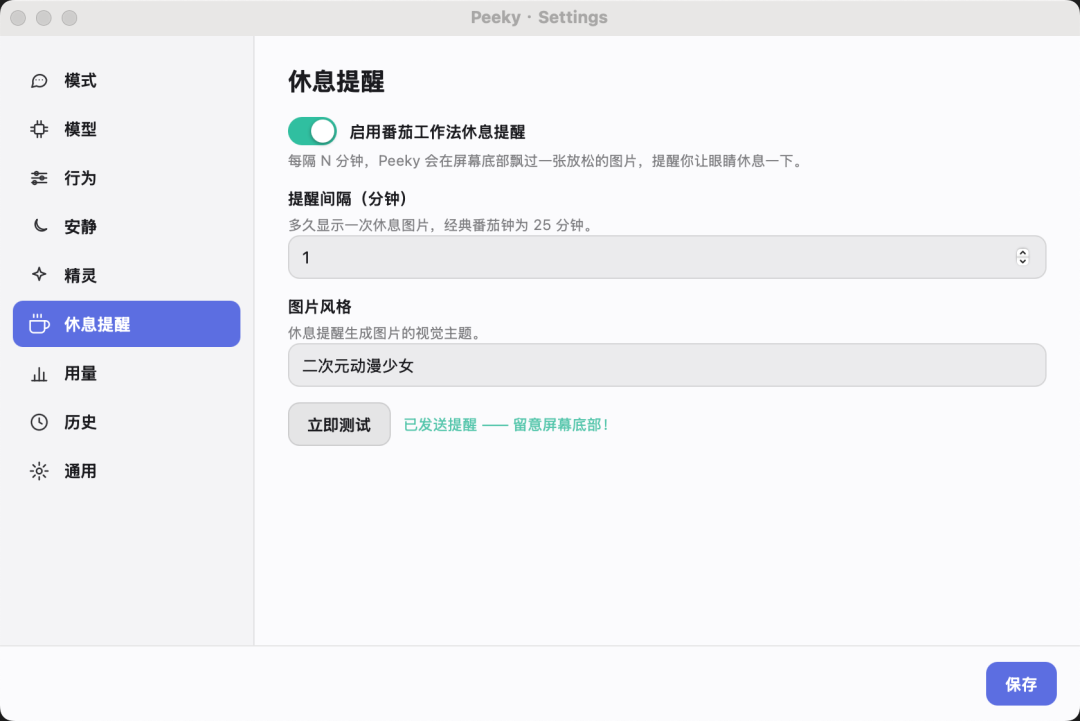Viewport: 1080px width, 721px height.
Task: Click the sliders icon beside 行为
Action: point(39,178)
